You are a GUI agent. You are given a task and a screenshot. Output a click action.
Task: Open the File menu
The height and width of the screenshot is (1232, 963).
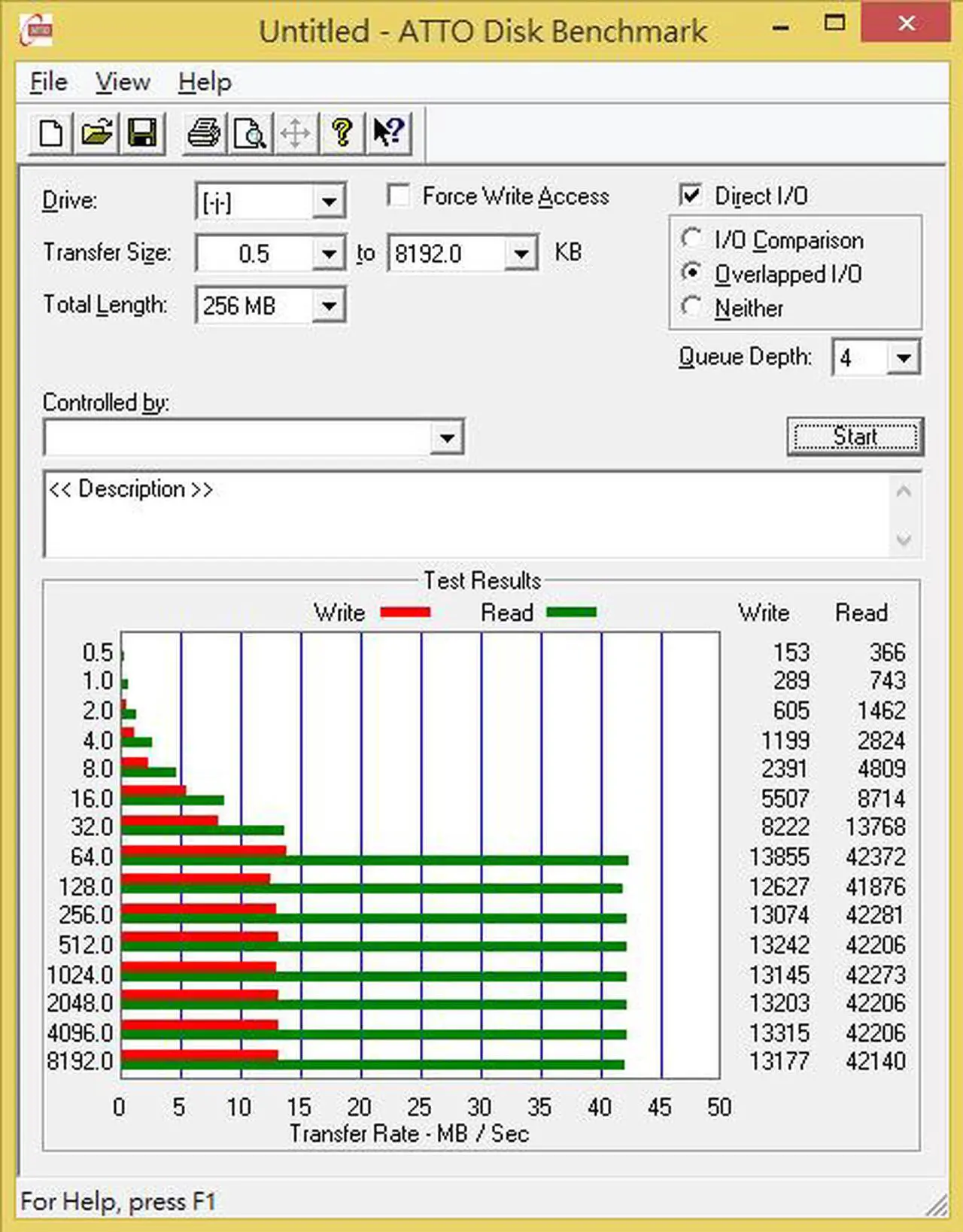(x=49, y=81)
